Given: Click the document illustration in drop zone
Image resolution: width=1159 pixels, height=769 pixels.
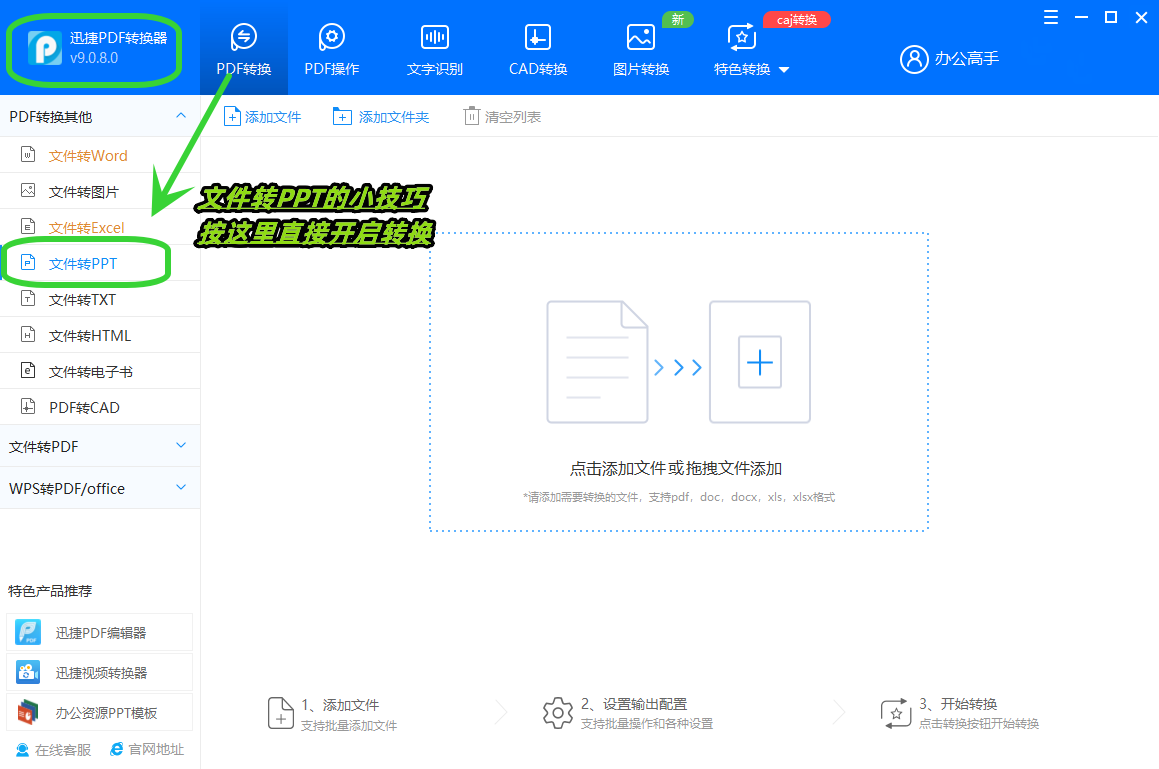Looking at the screenshot, I should [x=597, y=362].
